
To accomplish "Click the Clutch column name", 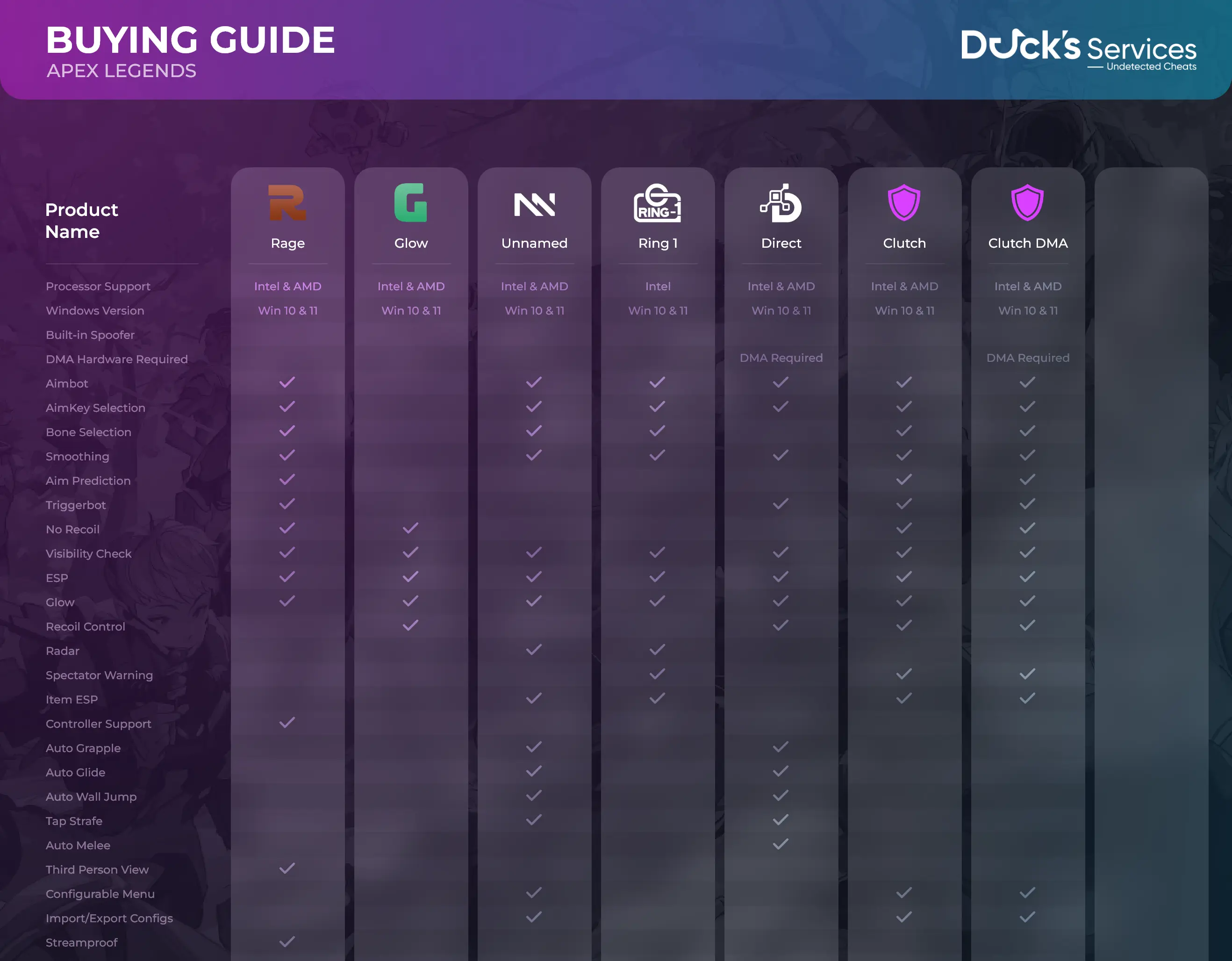I will pyautogui.click(x=904, y=243).
